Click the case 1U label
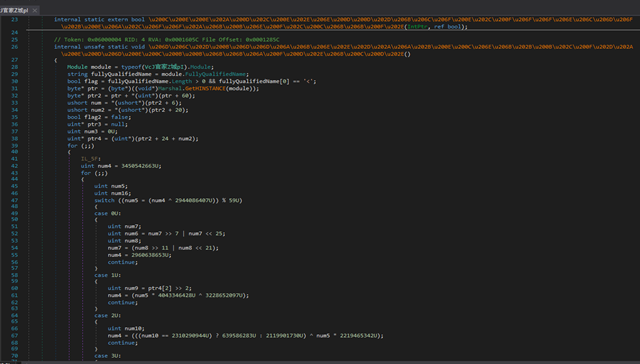Viewport: 640px width, 364px height. click(x=108, y=275)
